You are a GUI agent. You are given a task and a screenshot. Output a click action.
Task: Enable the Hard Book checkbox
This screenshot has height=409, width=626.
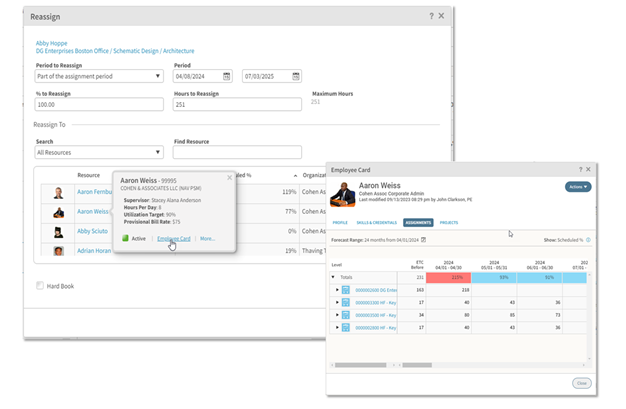(x=40, y=286)
